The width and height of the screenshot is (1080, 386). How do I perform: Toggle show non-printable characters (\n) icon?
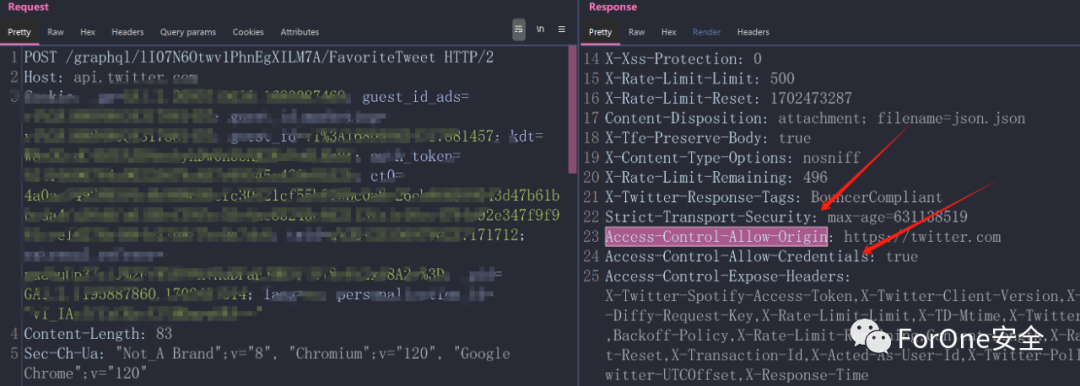540,30
